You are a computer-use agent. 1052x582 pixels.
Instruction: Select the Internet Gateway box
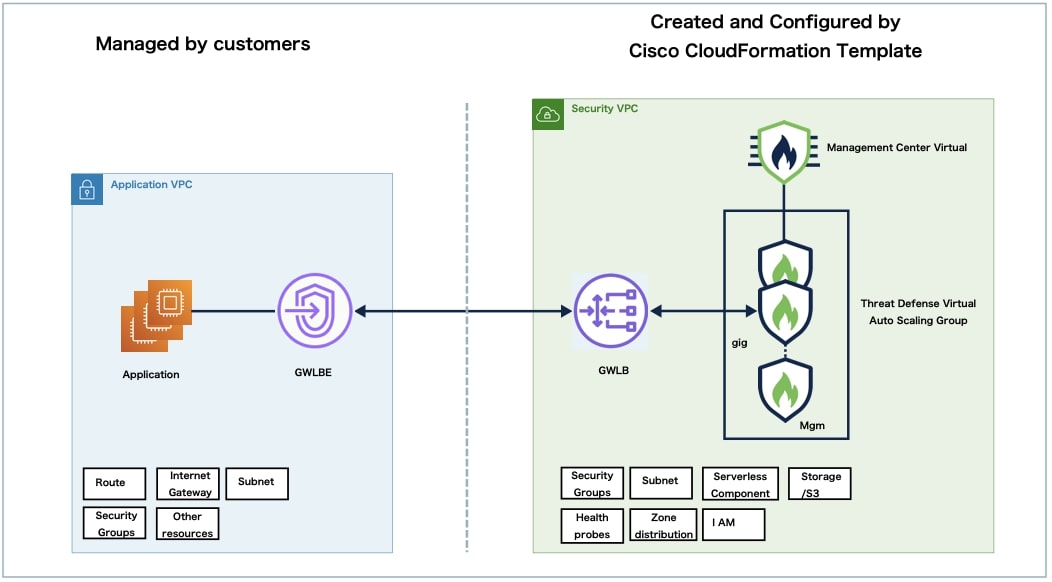click(x=188, y=484)
